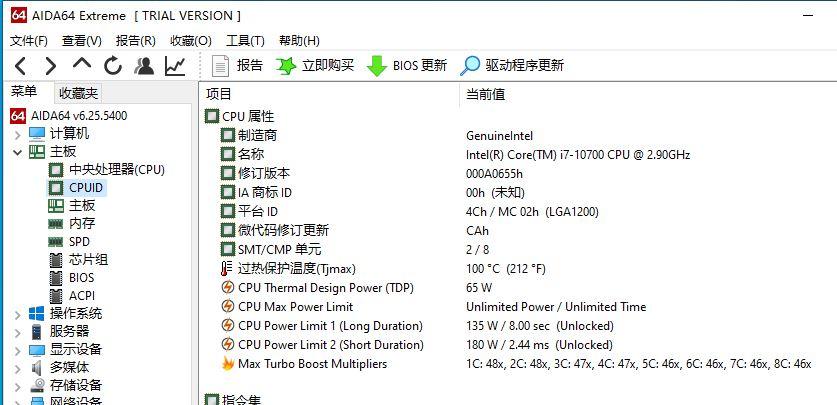Select the BIOS tree item
Image resolution: width=837 pixels, height=405 pixels.
(x=71, y=277)
